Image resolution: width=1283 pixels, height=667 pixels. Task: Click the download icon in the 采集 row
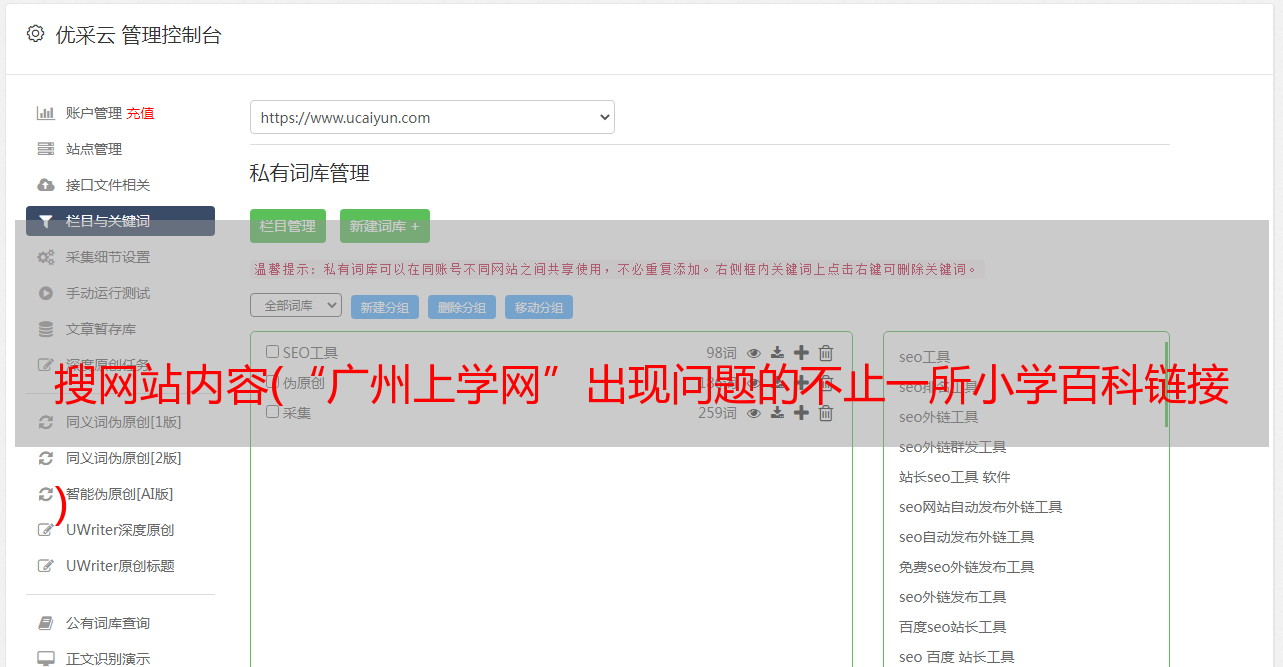point(777,412)
